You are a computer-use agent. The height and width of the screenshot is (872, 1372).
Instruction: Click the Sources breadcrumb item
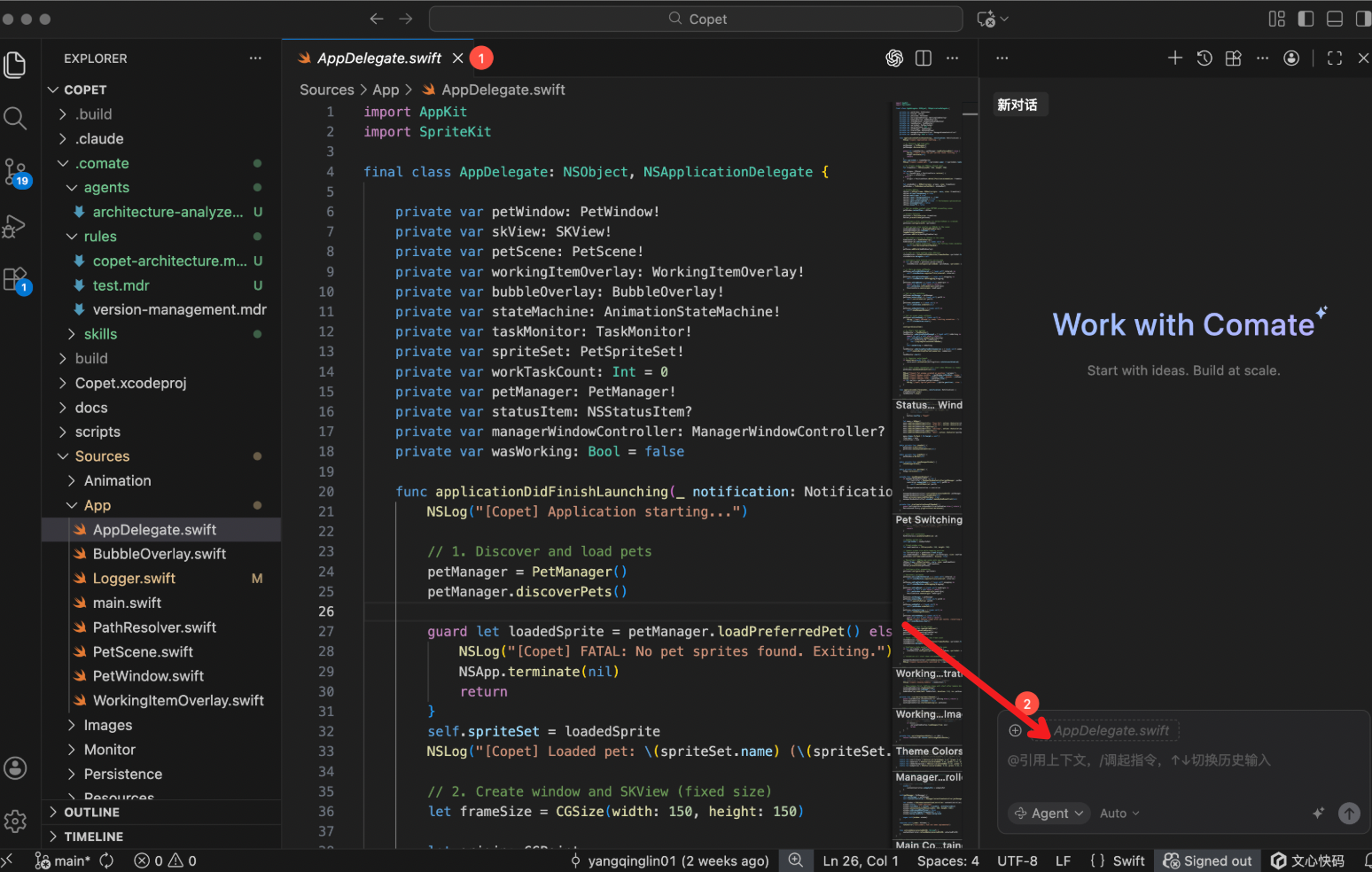(326, 90)
